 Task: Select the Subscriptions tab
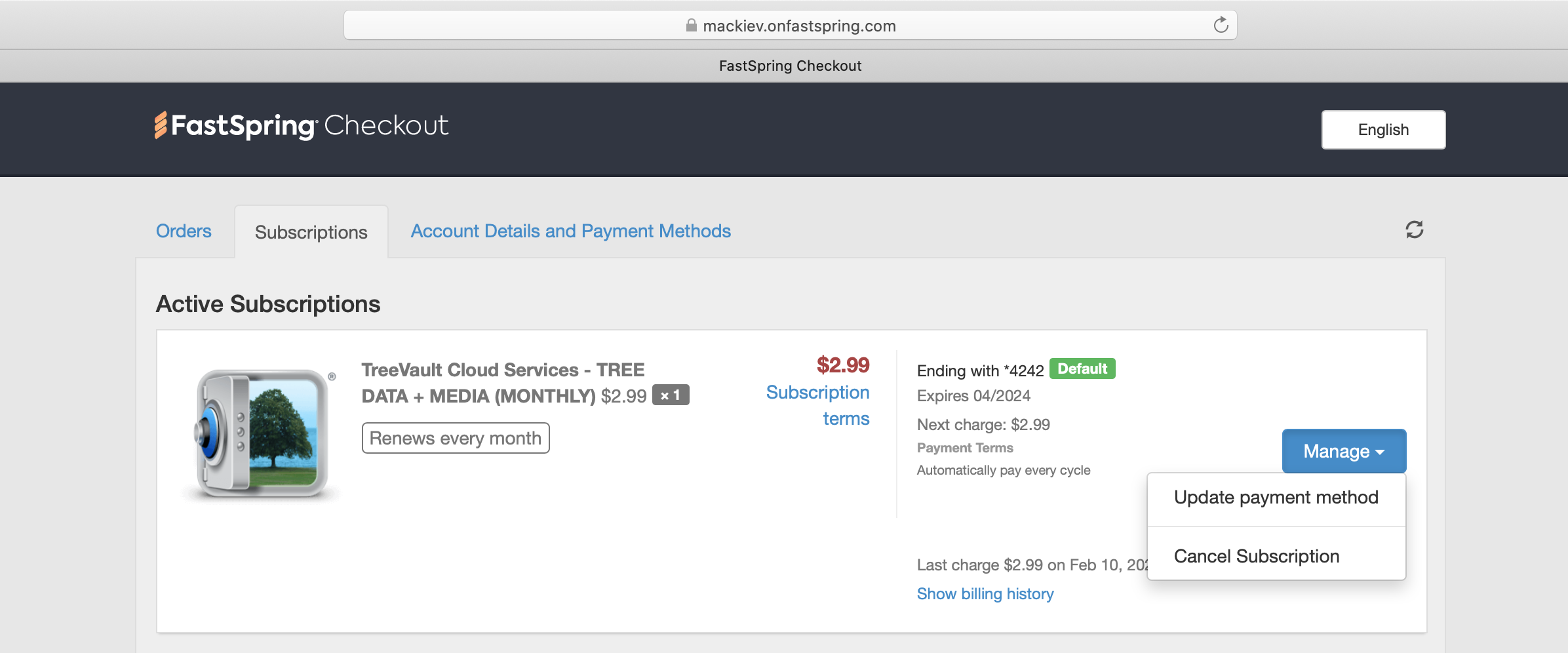tap(311, 233)
